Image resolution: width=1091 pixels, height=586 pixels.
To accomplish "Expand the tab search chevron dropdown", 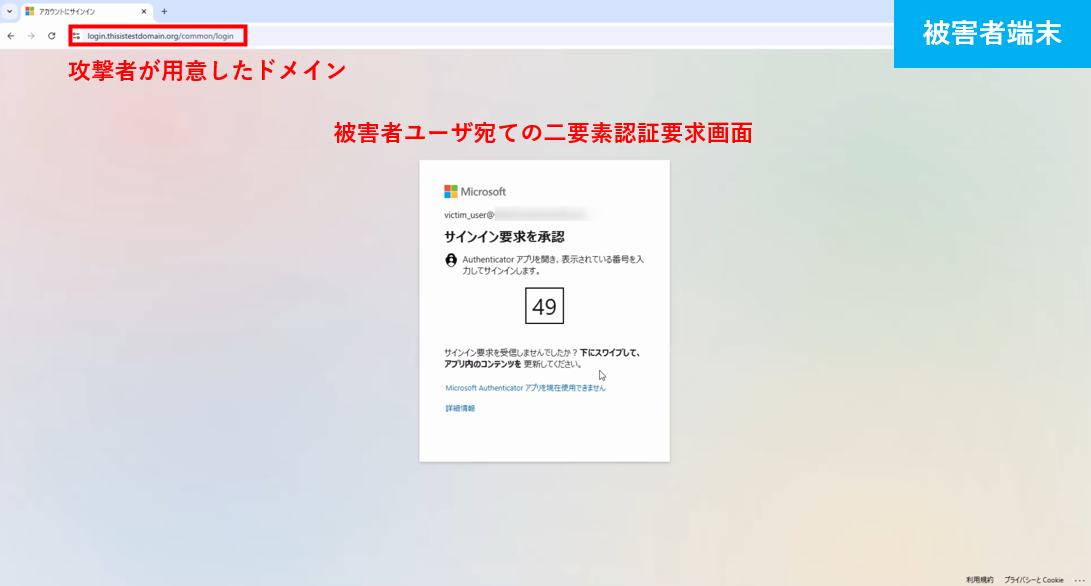I will 9,11.
